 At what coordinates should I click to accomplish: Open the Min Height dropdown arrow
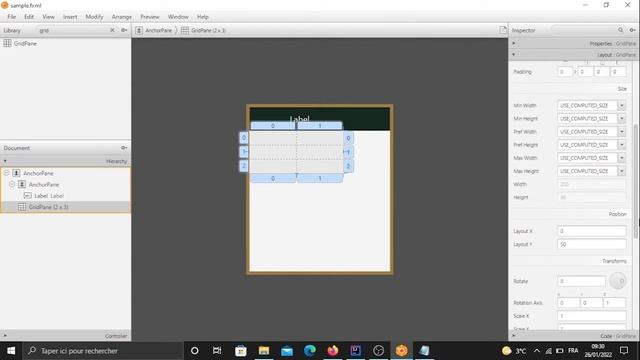[x=622, y=118]
